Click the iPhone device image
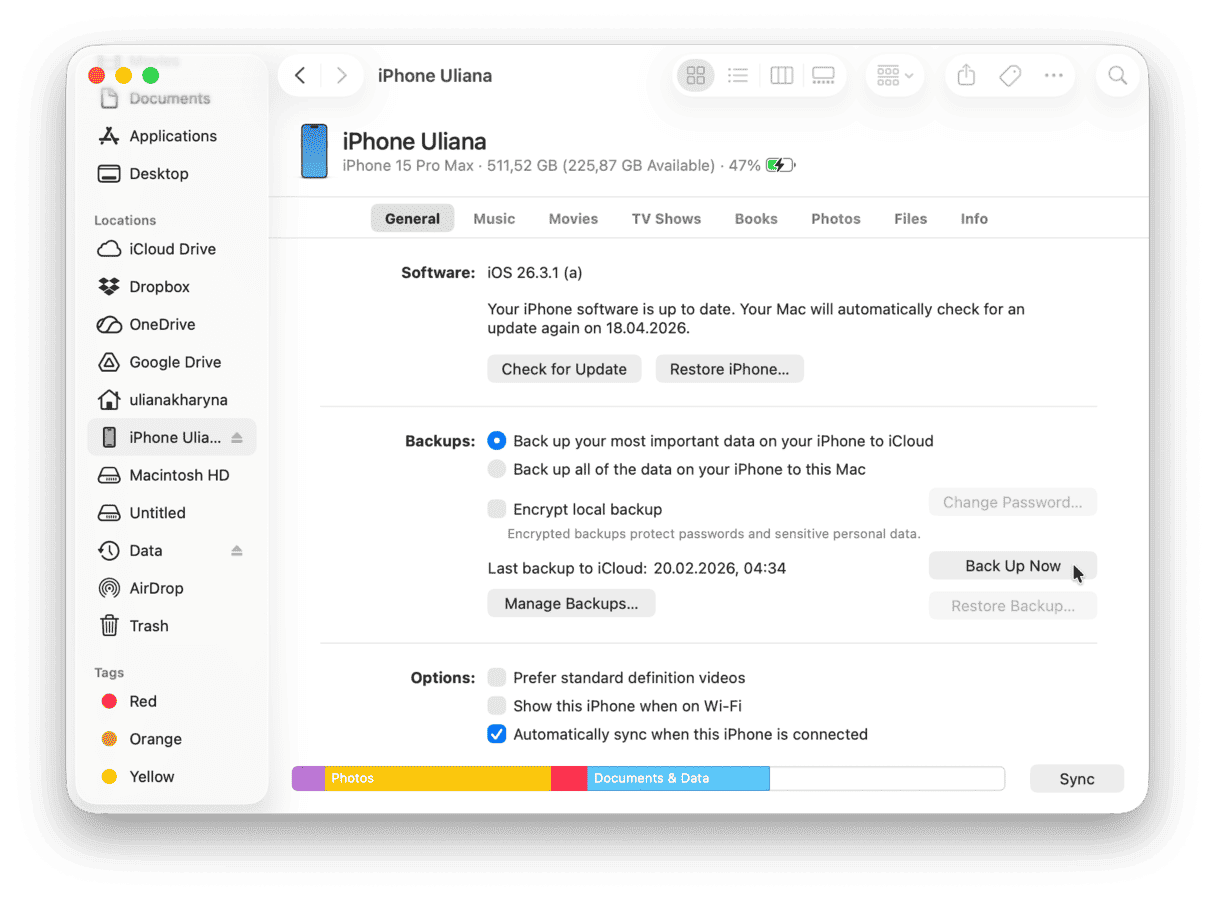1215x901 pixels. [314, 152]
